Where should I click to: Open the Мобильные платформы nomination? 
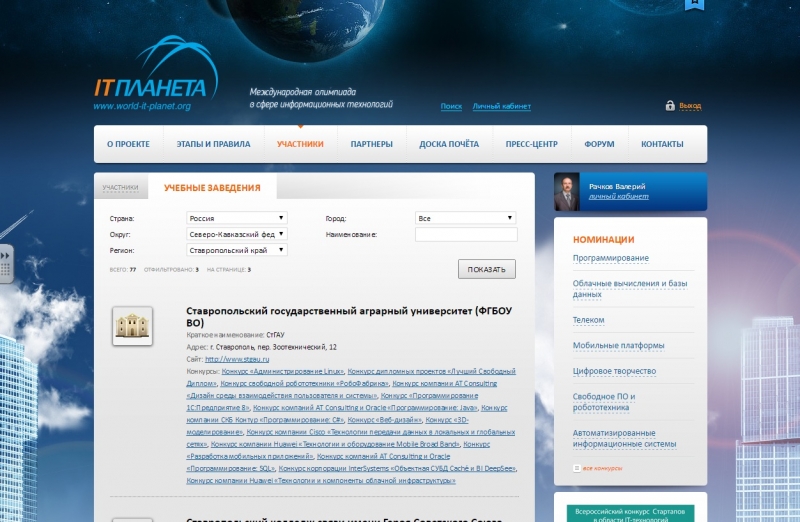click(618, 345)
